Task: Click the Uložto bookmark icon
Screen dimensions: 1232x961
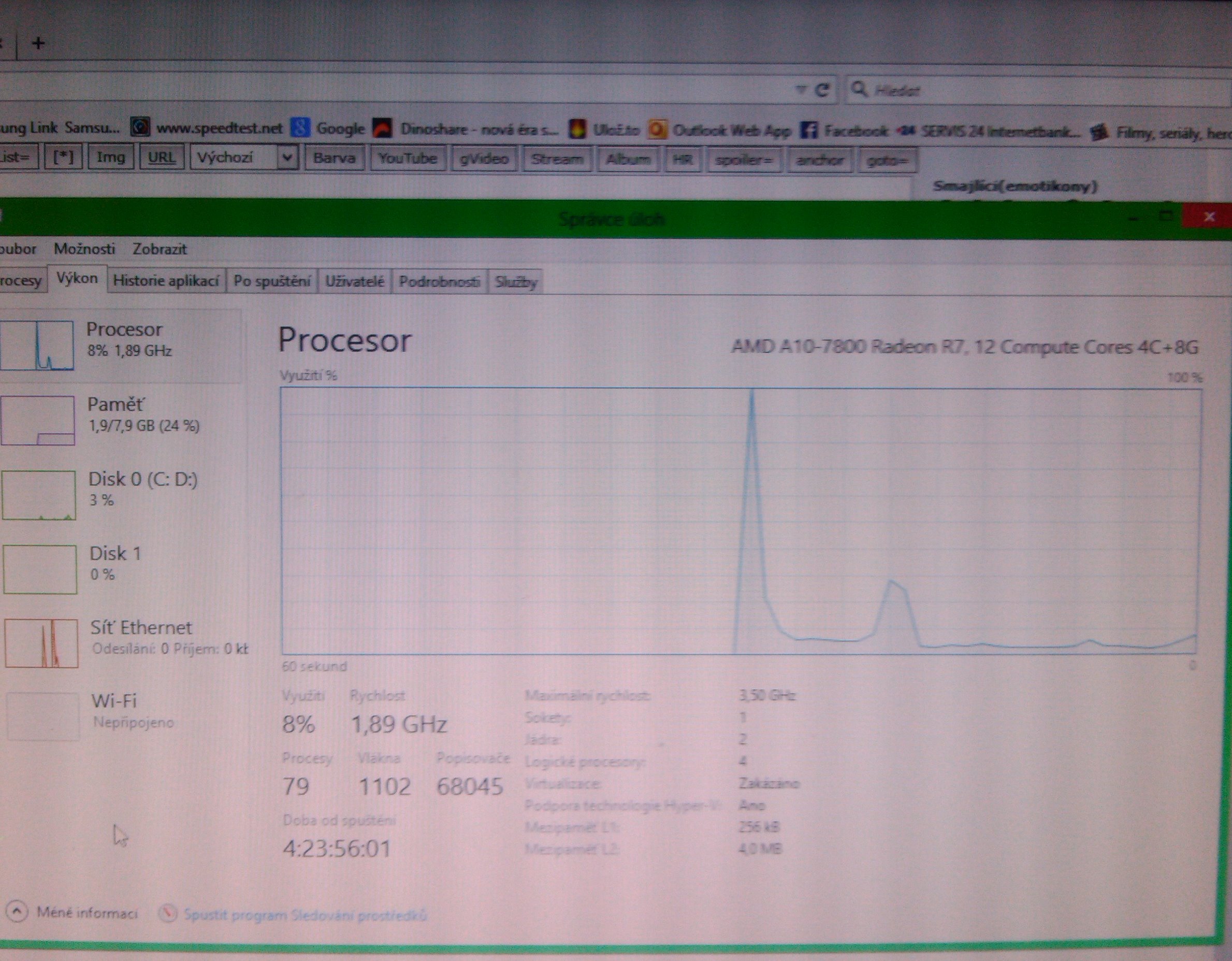Action: click(577, 129)
